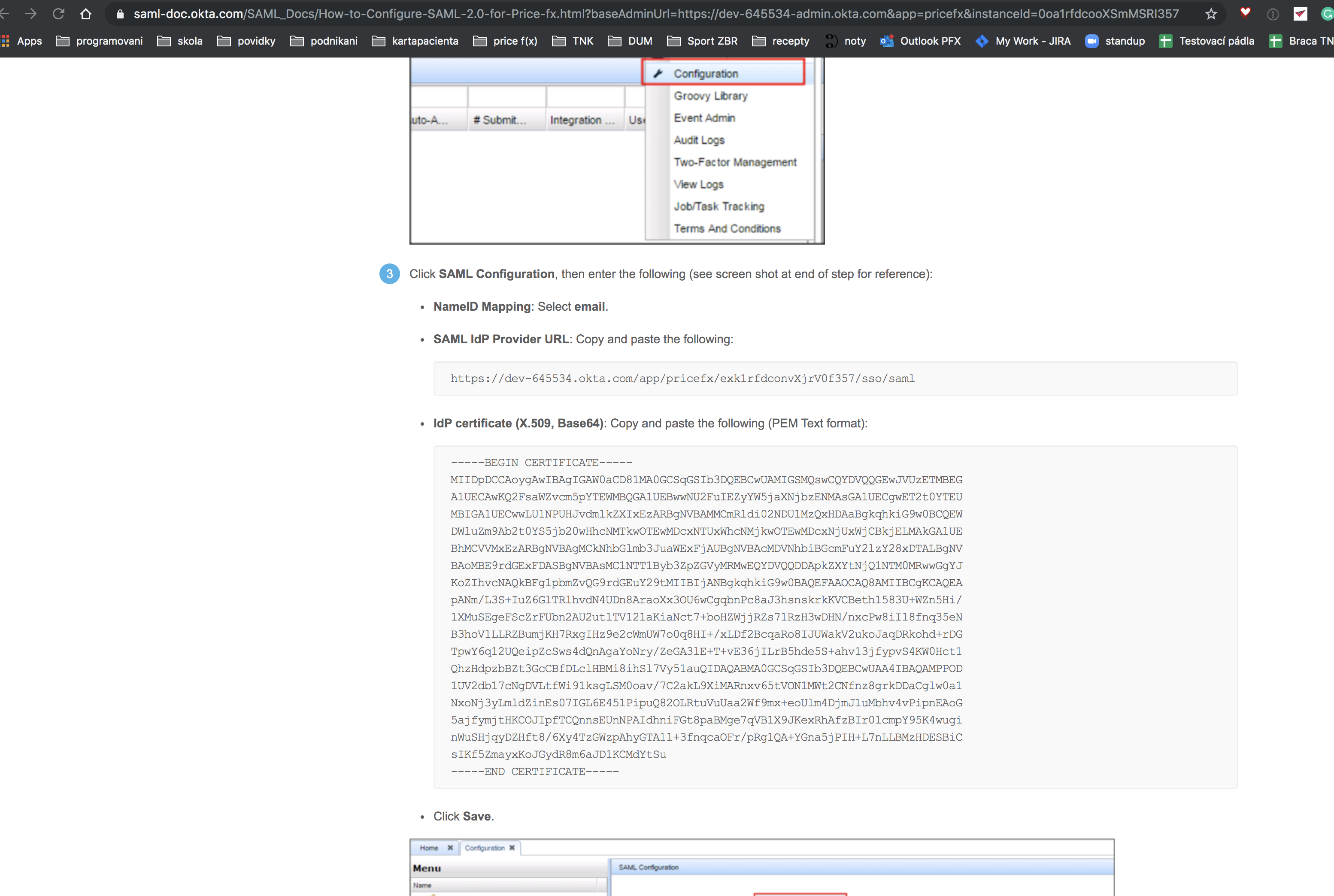Click the circular 1Password extension icon

pos(1273,13)
